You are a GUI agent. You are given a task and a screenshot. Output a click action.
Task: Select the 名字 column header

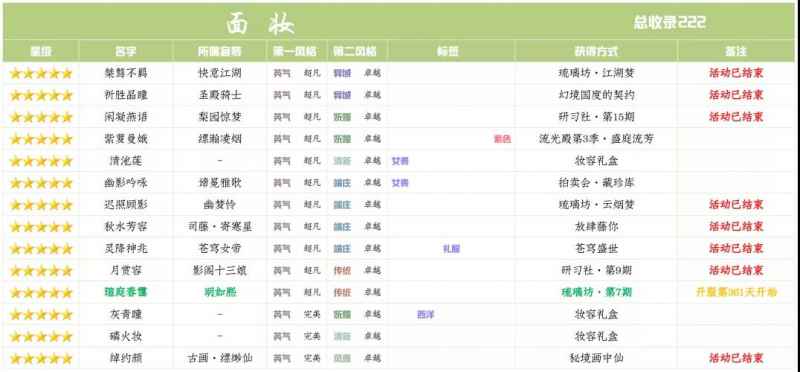(x=126, y=52)
